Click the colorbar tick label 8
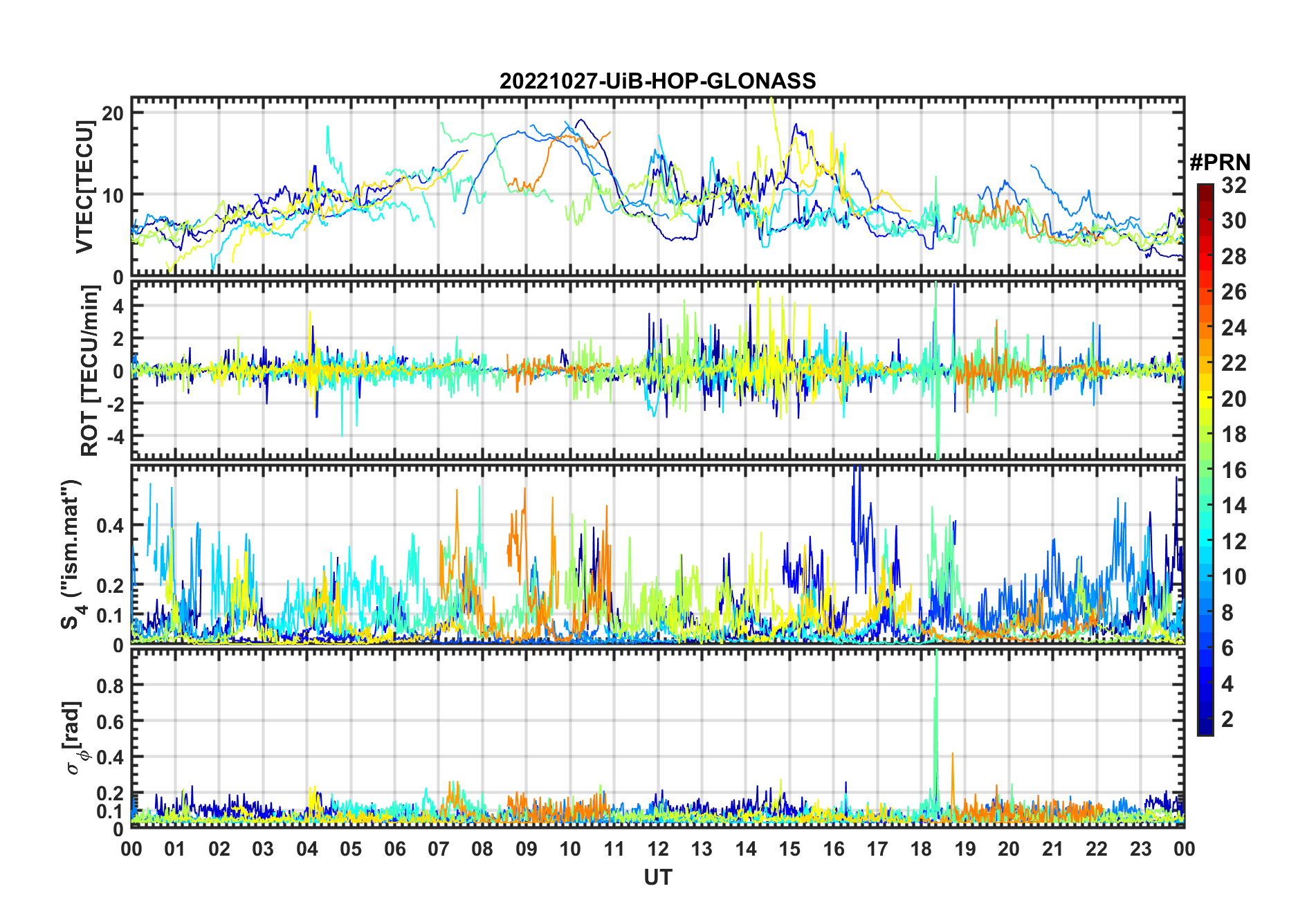Image resolution: width=1316 pixels, height=920 pixels. [x=1227, y=613]
